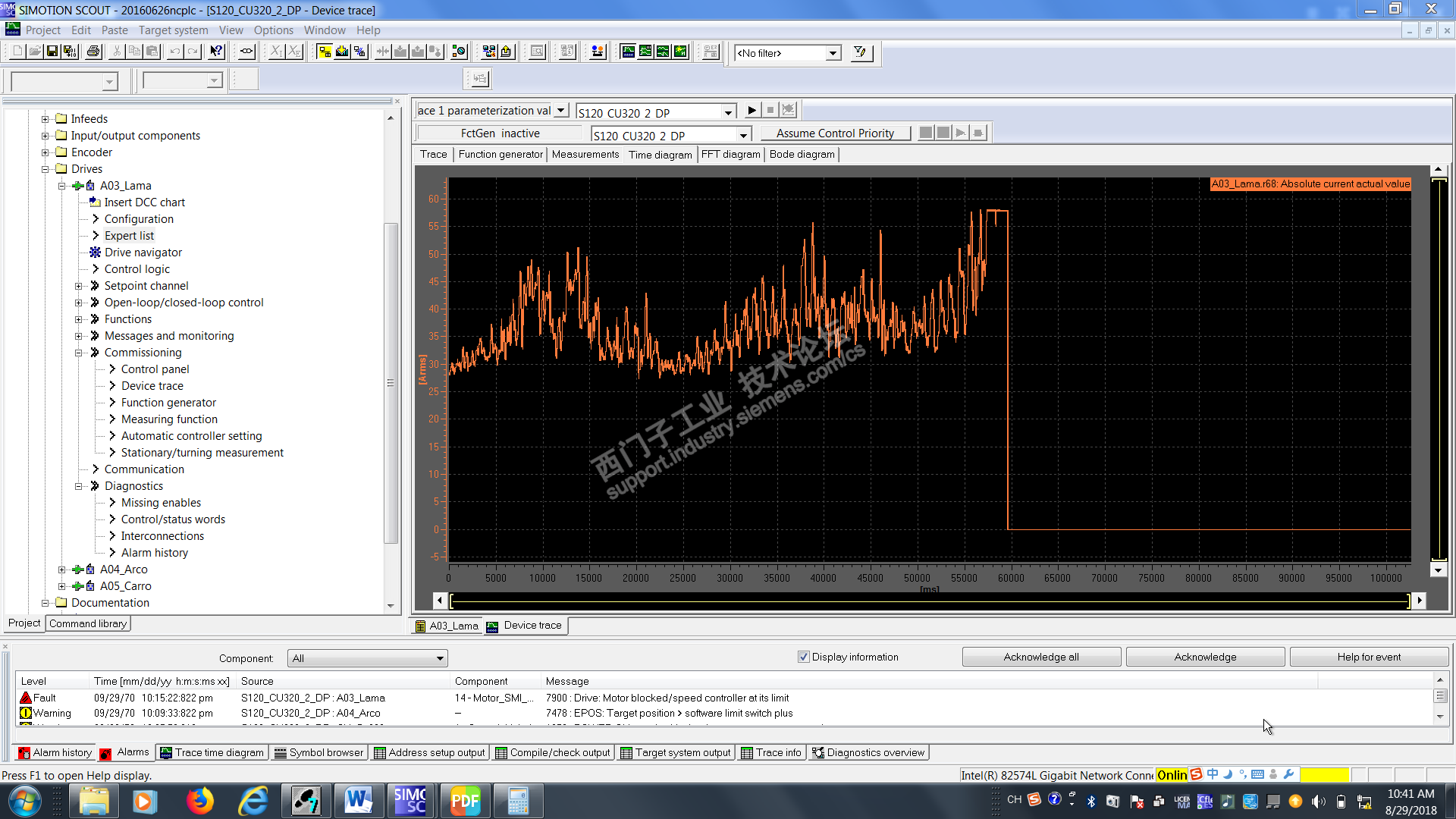Click Assume Control Priority button
This screenshot has height=819, width=1456.
click(835, 133)
